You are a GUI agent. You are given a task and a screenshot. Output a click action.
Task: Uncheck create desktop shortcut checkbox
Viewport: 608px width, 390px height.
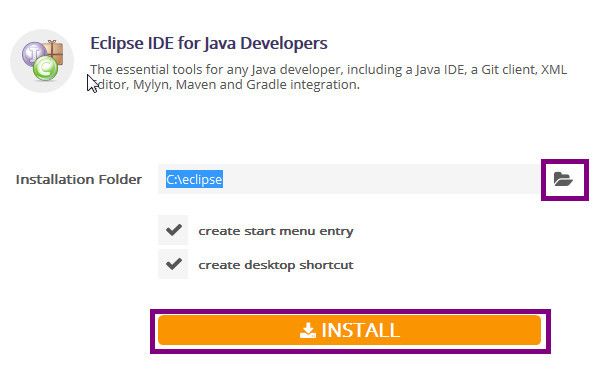[173, 264]
